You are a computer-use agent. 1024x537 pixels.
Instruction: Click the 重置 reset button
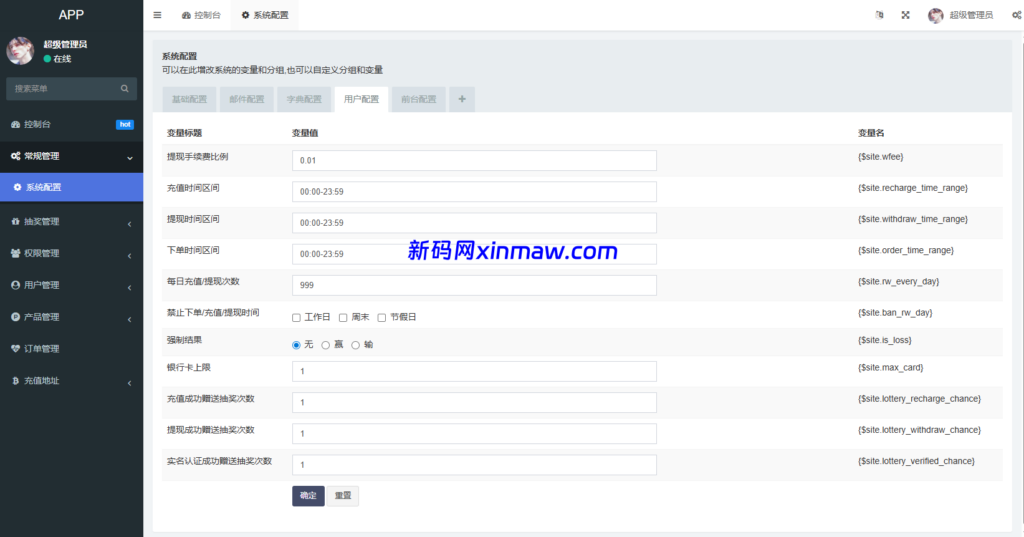(343, 496)
